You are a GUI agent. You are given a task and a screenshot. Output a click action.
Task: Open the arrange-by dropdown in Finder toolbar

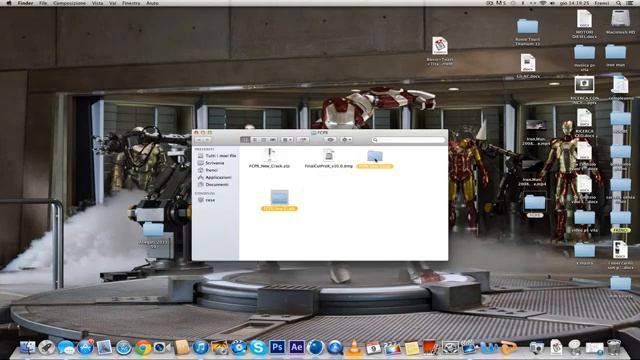coord(287,140)
